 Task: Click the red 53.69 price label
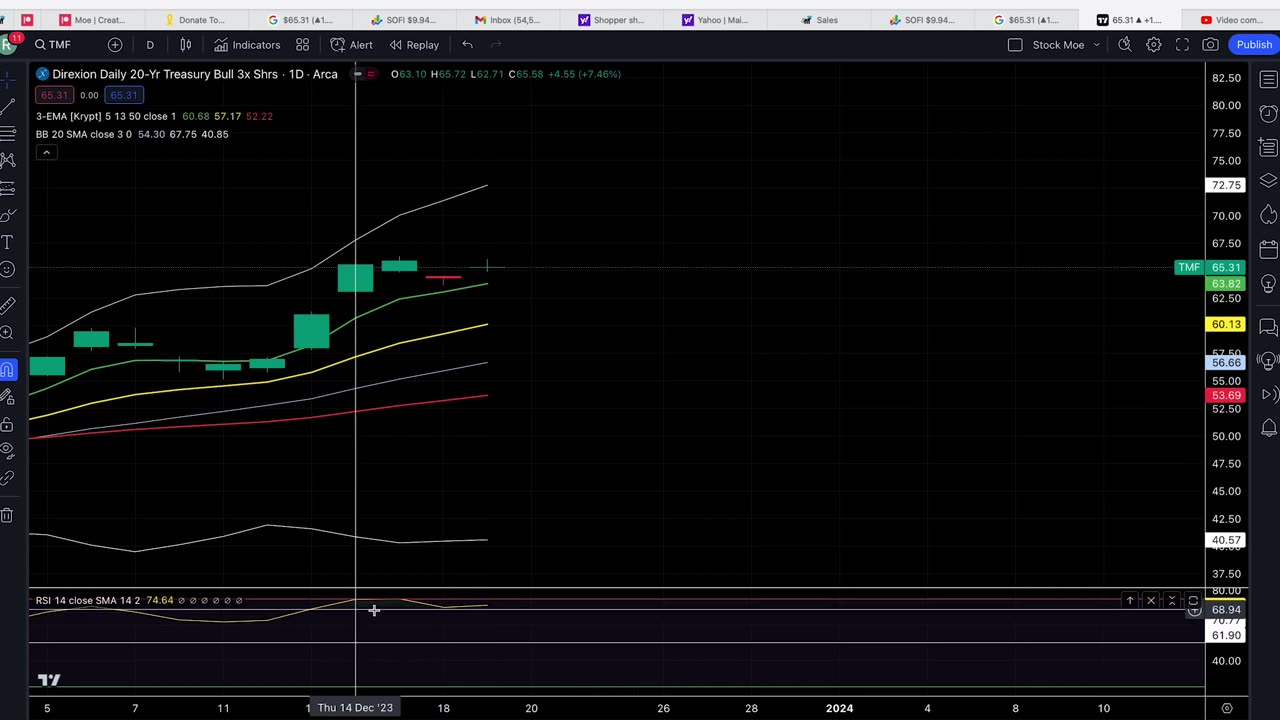(x=1226, y=395)
